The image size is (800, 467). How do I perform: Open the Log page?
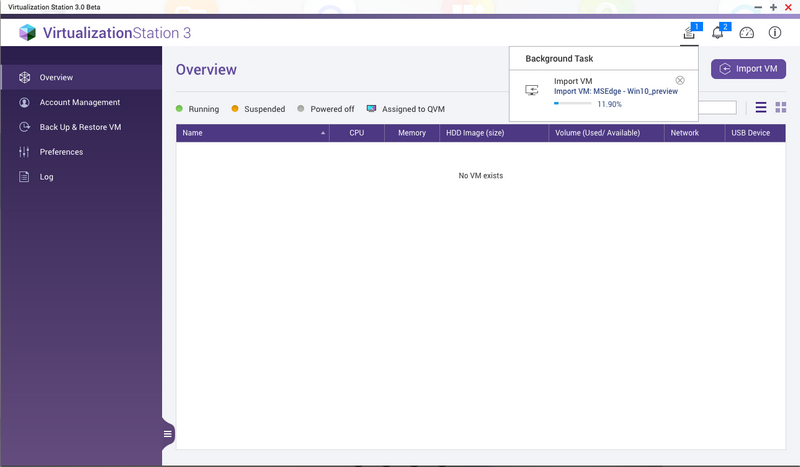(x=46, y=177)
